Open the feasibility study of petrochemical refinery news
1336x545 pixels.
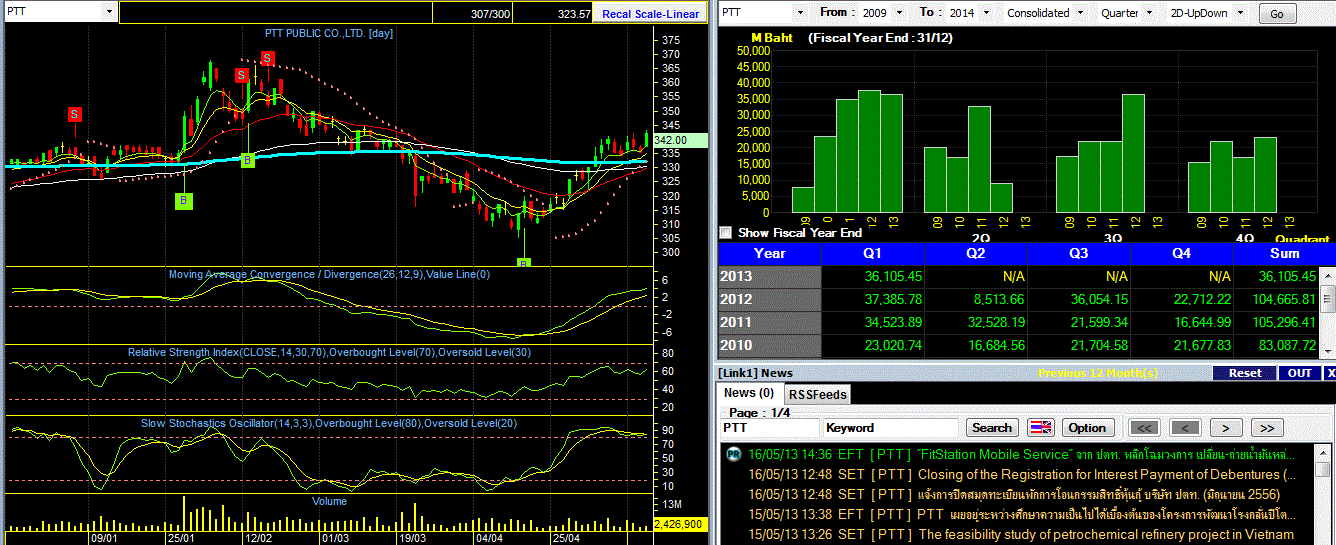[1105, 534]
